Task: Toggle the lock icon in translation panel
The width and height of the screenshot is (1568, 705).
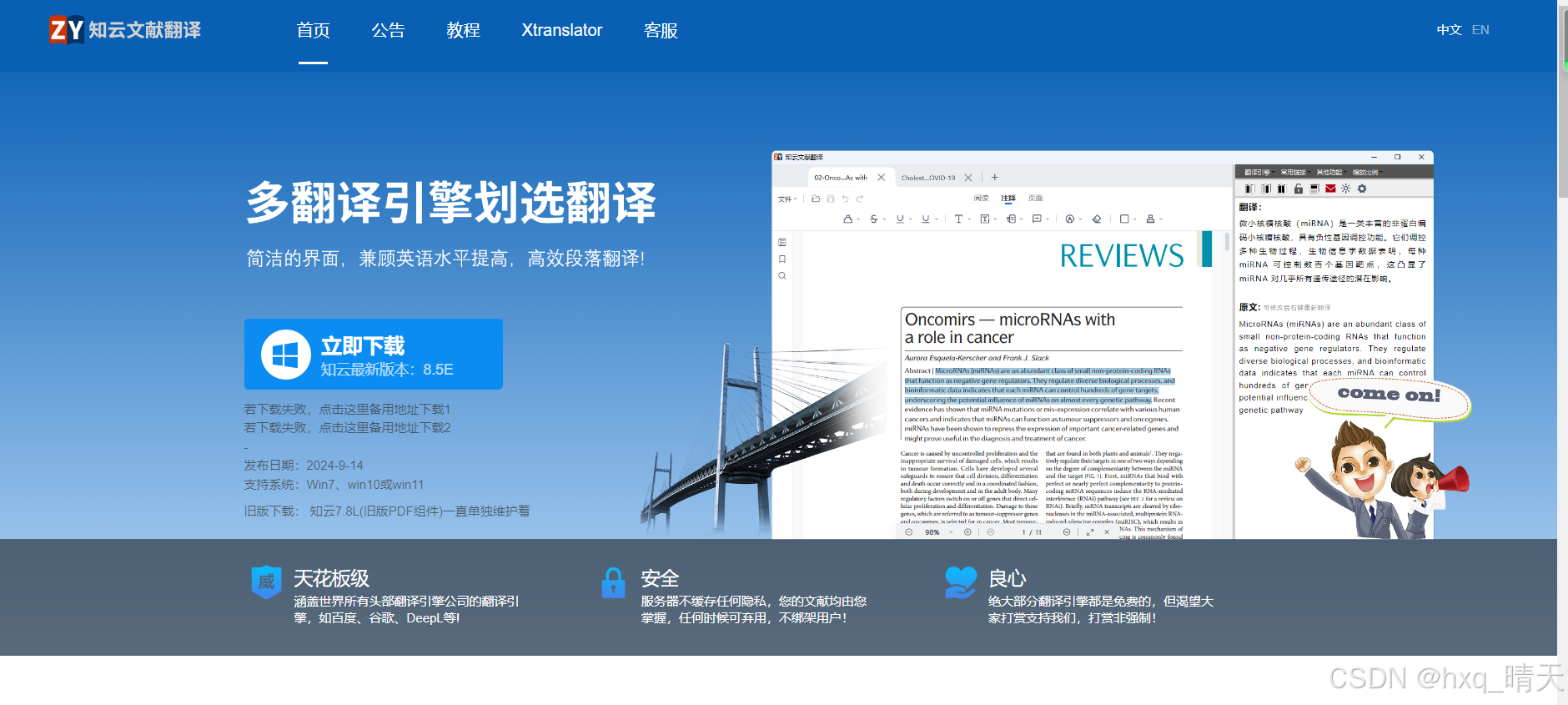Action: [1299, 189]
